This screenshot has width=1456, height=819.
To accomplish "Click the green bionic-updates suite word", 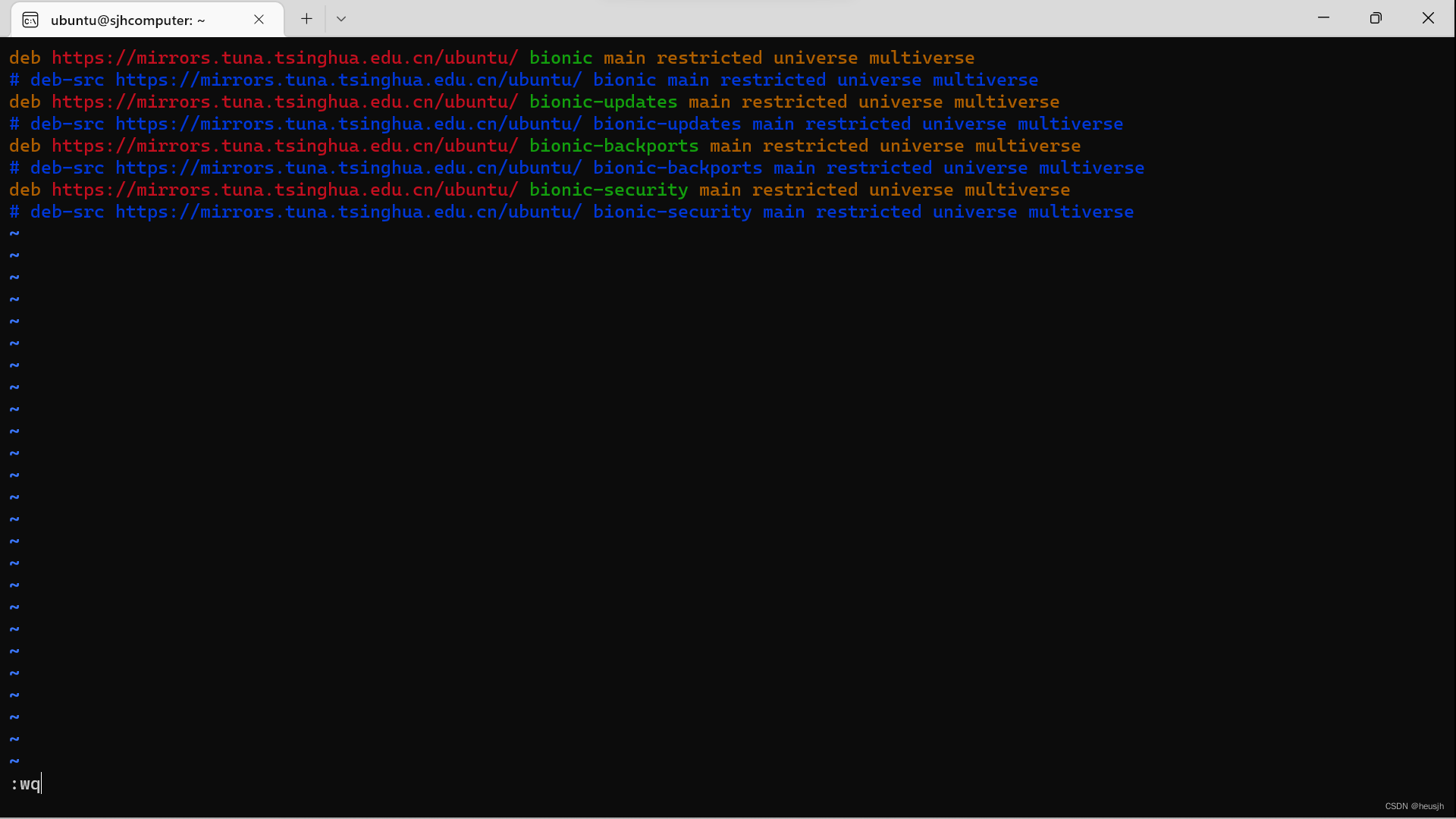I will click(603, 102).
